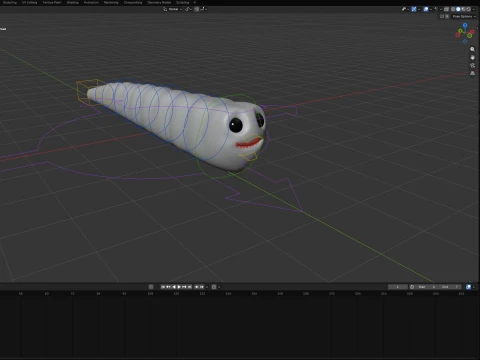This screenshot has height=360, width=480.
Task: Play the animation in reverse
Action: pos(174,287)
